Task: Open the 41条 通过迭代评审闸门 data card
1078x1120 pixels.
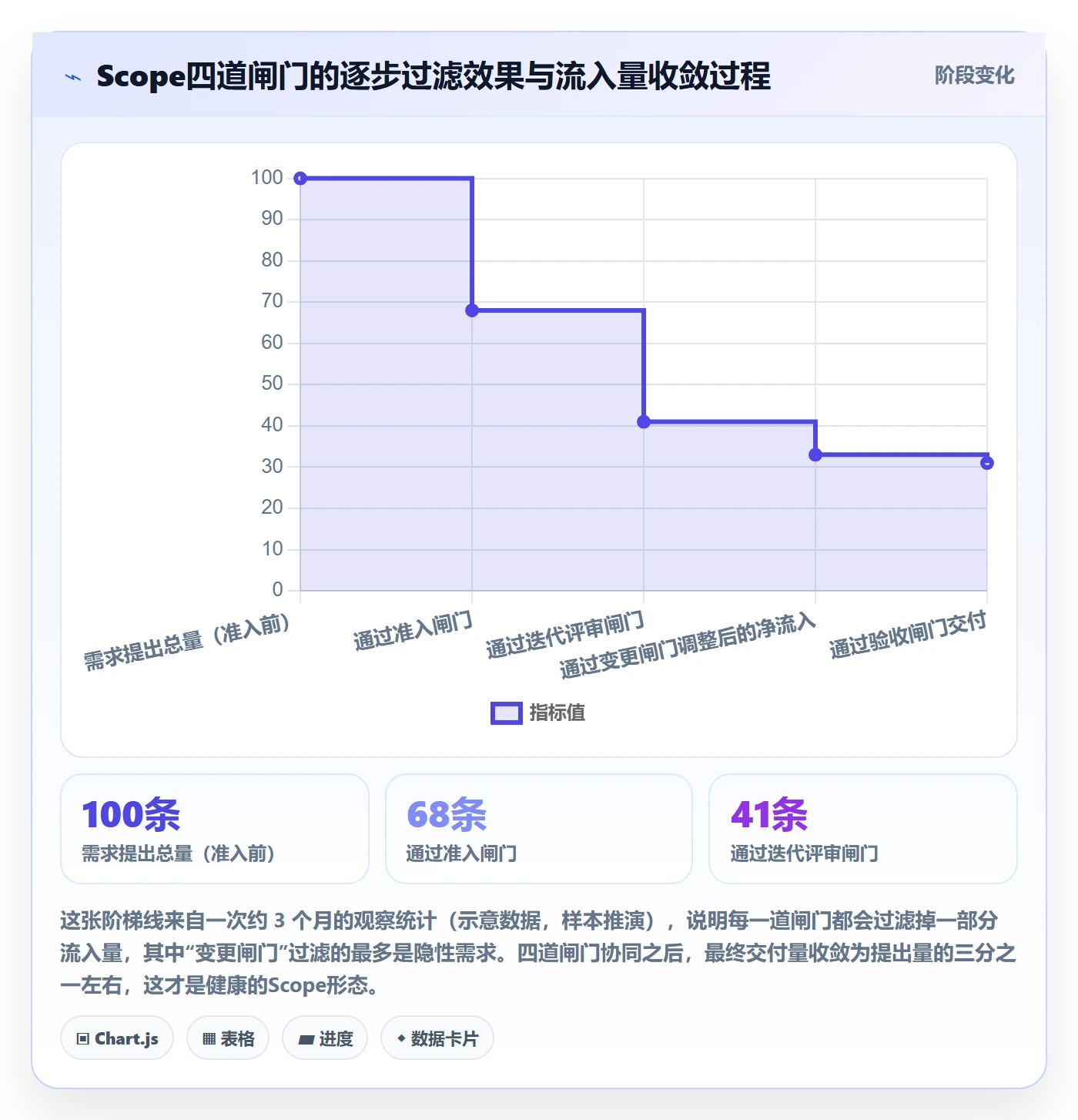Action: pyautogui.click(x=863, y=829)
